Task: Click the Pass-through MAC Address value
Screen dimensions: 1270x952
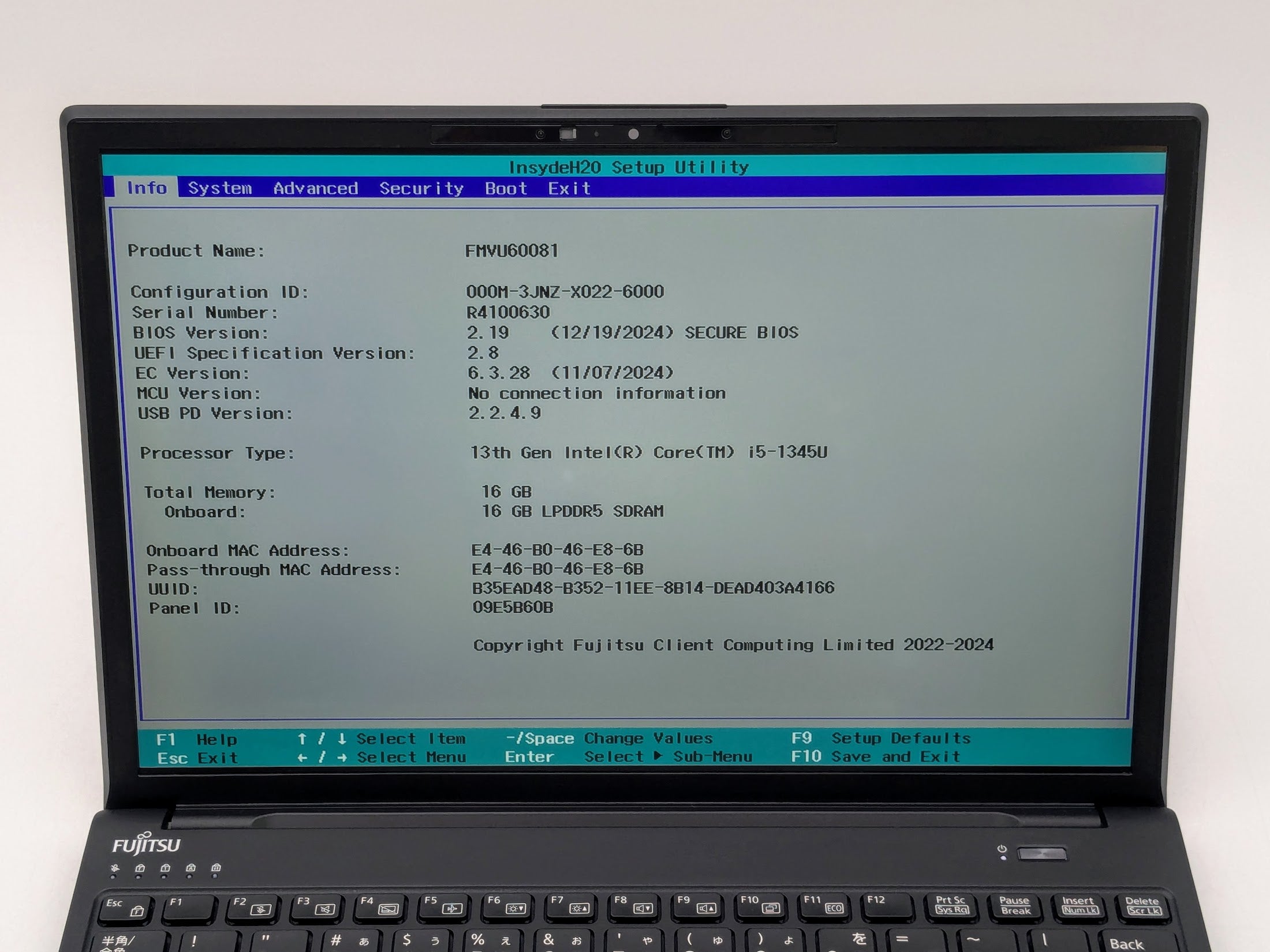Action: click(x=557, y=569)
